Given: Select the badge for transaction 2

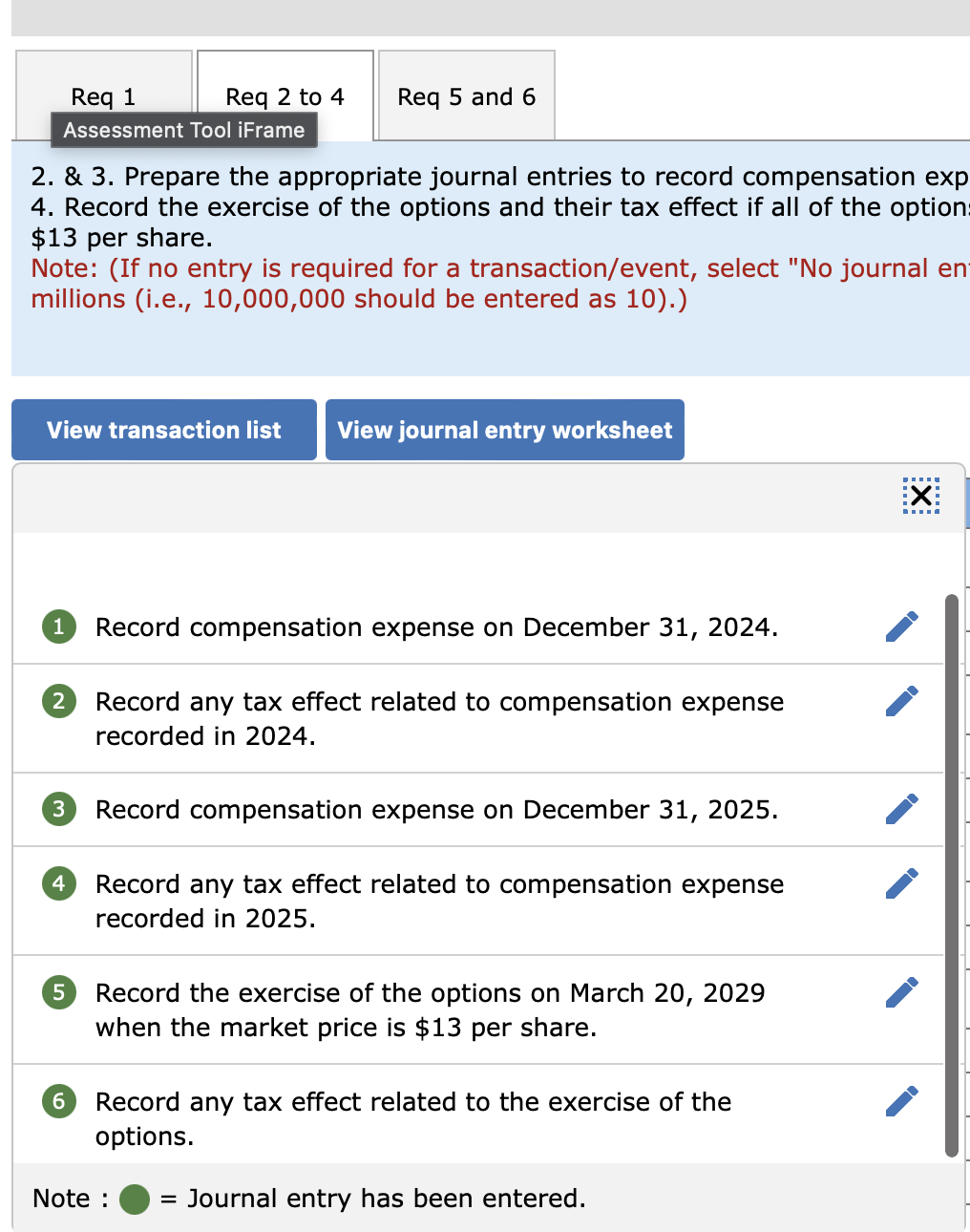Looking at the screenshot, I should [58, 701].
